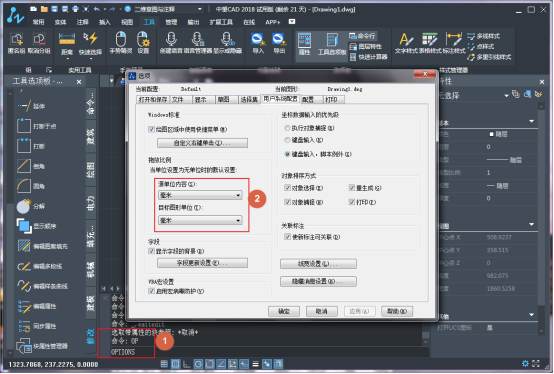The image size is (554, 374).
Task: Click the Text Style (文字样式) icon
Action: (406, 38)
